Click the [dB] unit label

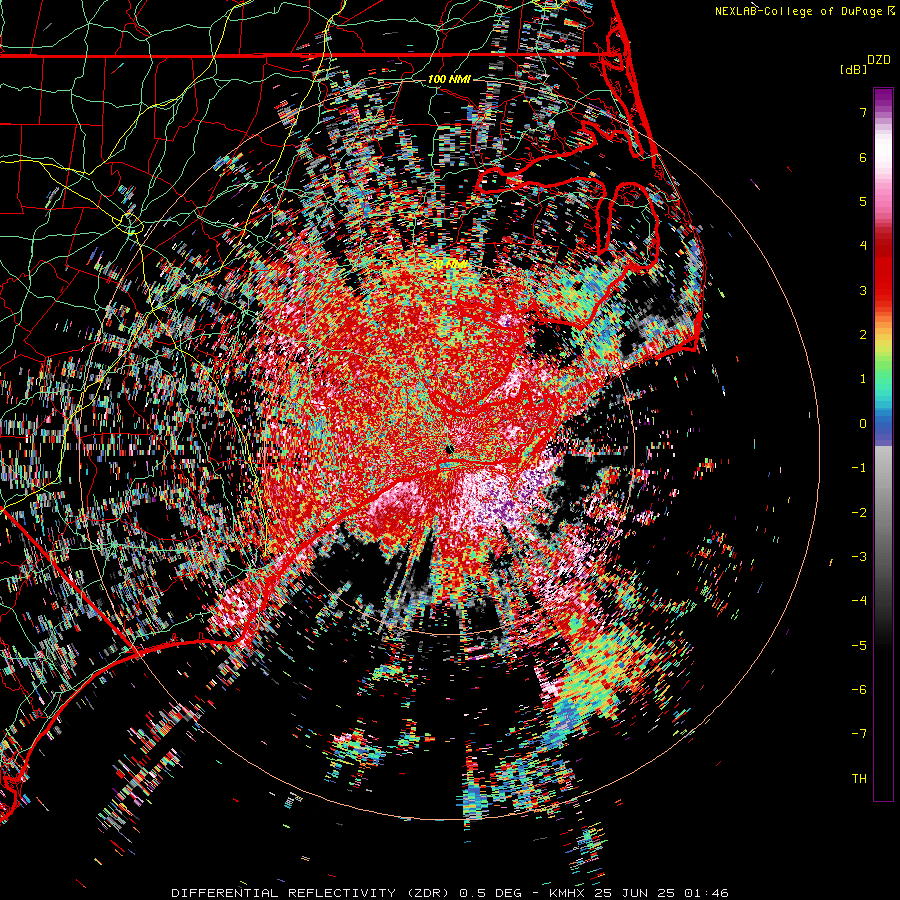pyautogui.click(x=853, y=69)
